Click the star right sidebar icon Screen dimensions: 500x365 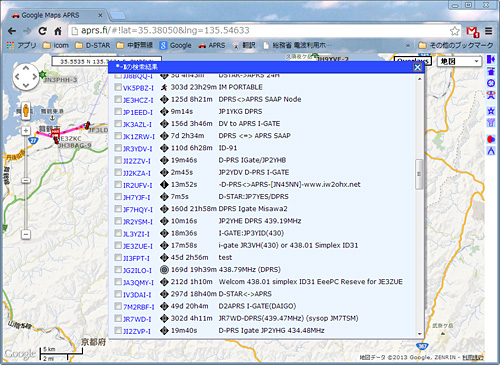click(491, 111)
